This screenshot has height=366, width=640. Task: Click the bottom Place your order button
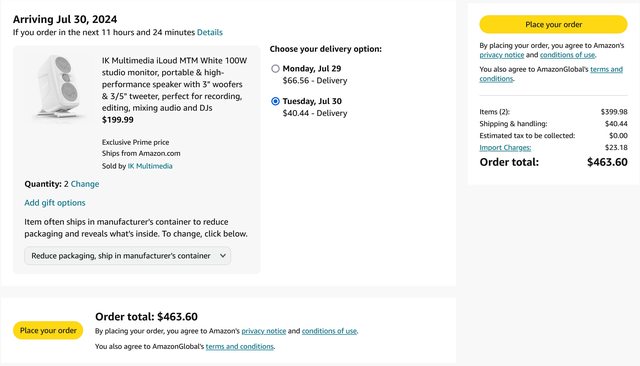pyautogui.click(x=48, y=331)
